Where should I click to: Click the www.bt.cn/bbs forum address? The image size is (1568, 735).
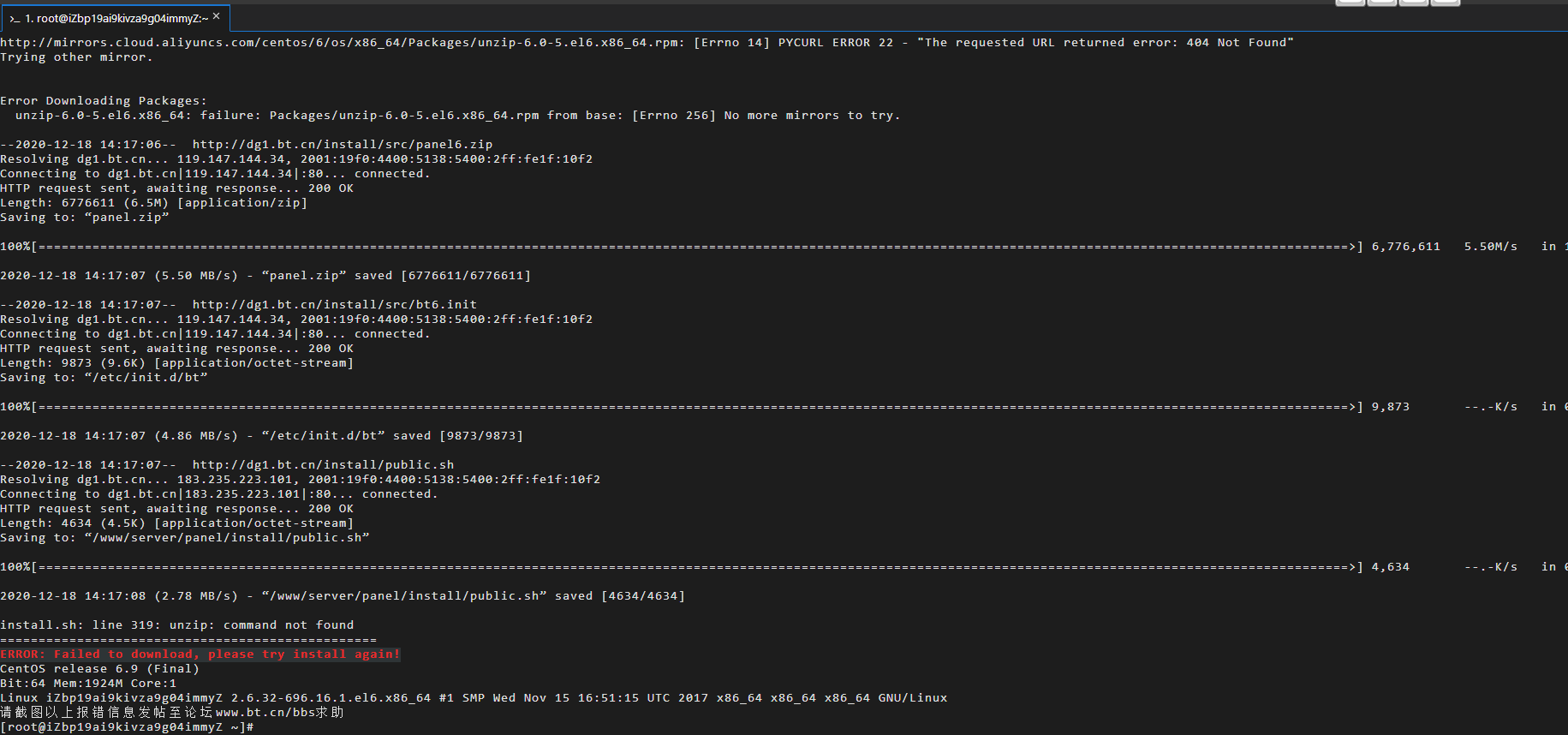click(x=253, y=713)
